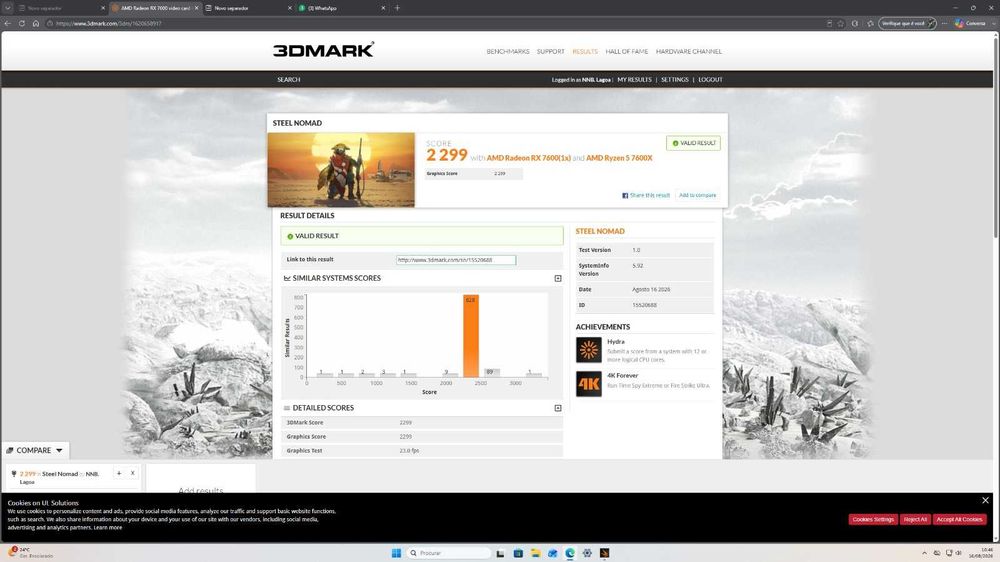
Task: Click the date value Agosto 16
Action: click(x=651, y=290)
